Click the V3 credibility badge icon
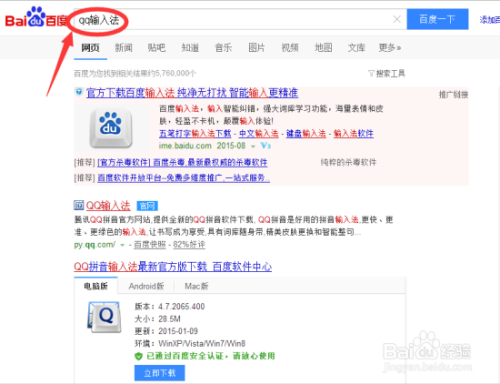This screenshot has height=384, width=500. [x=266, y=146]
